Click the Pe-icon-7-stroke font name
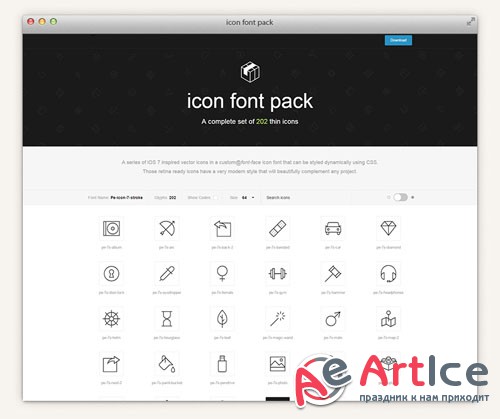The image size is (500, 419). tap(127, 198)
